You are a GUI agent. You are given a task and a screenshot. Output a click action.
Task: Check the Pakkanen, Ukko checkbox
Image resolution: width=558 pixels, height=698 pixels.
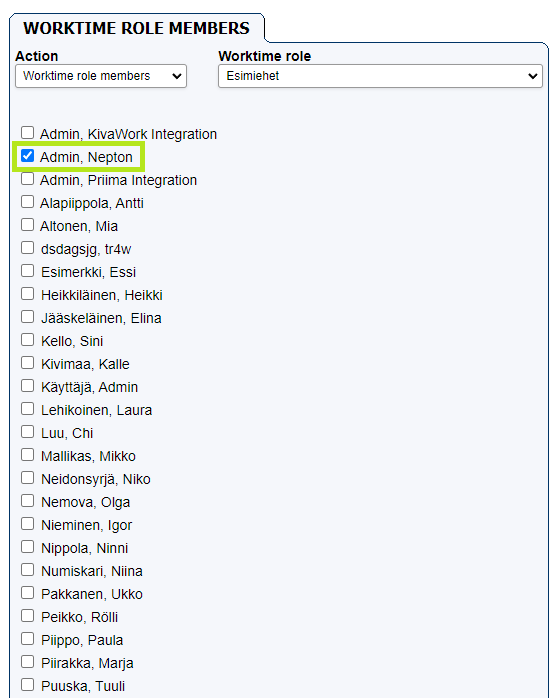(x=28, y=593)
